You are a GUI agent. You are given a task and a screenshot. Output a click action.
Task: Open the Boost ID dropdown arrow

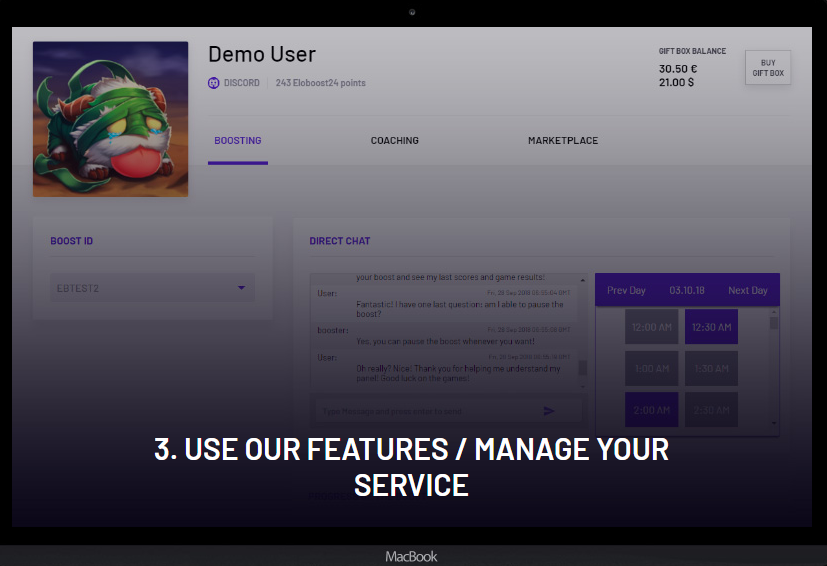pyautogui.click(x=242, y=287)
